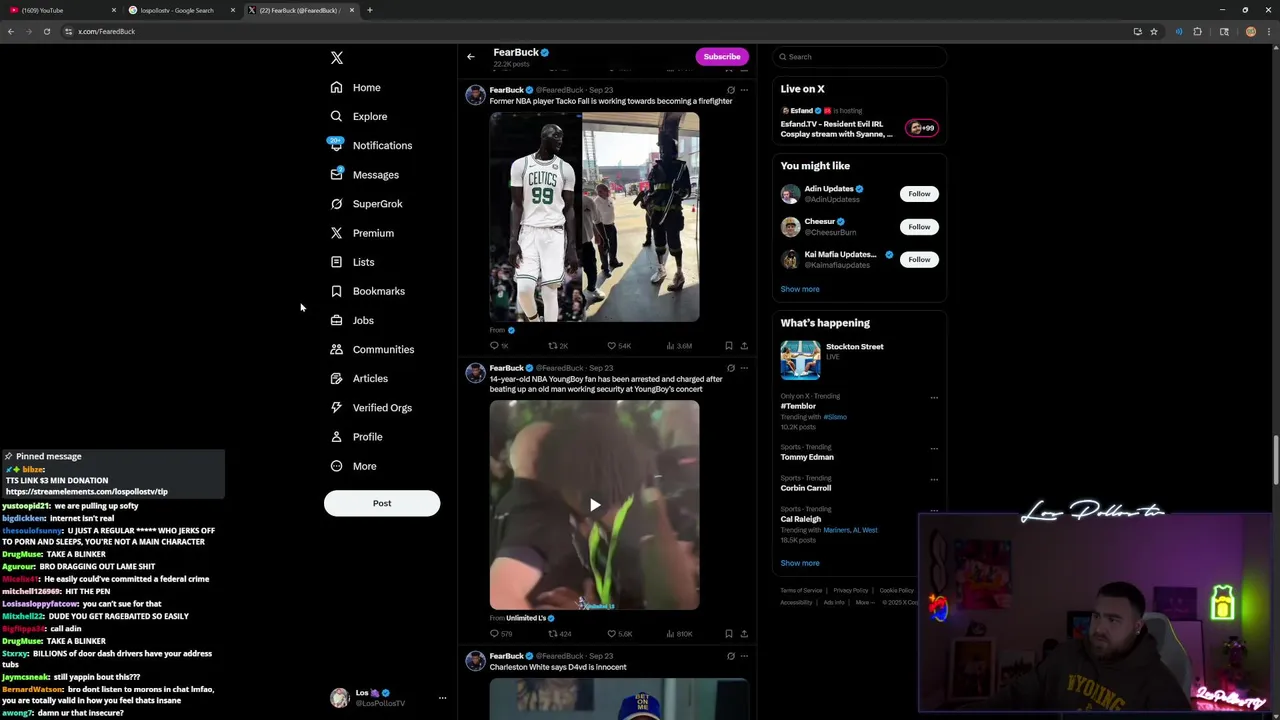
Task: Like the NBA YoungBoy fan post
Action: pyautogui.click(x=620, y=634)
